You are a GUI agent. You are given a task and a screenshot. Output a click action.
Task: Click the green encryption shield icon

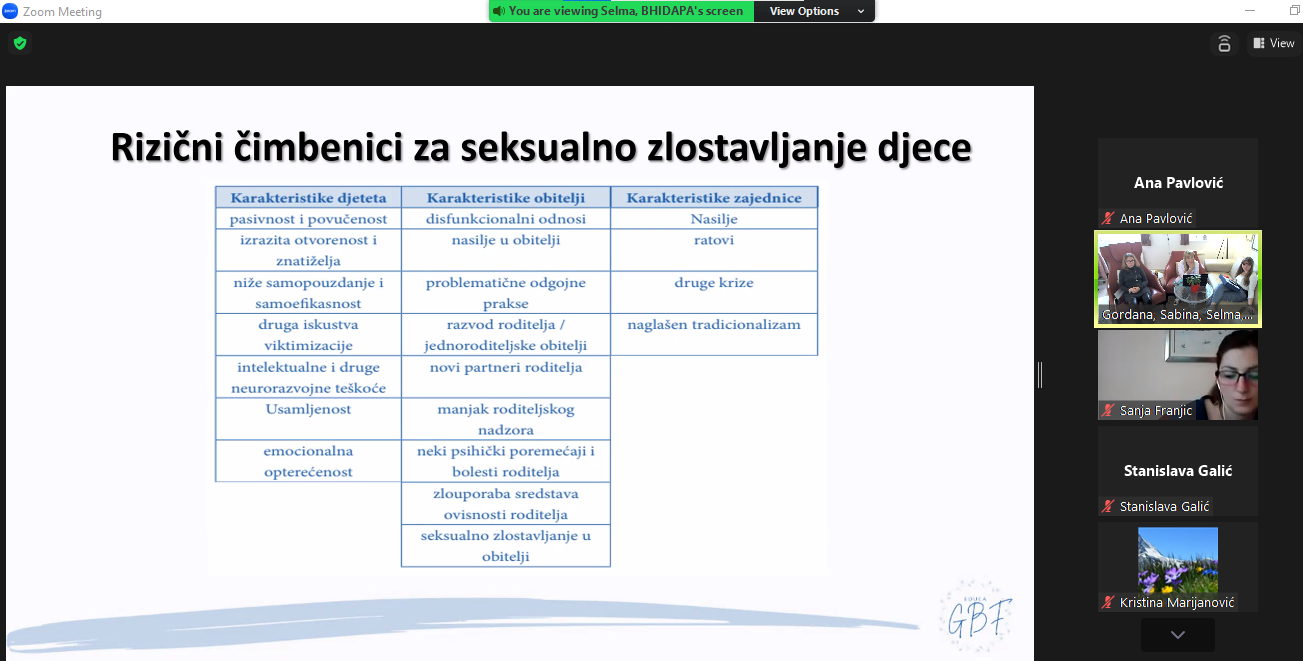[19, 43]
